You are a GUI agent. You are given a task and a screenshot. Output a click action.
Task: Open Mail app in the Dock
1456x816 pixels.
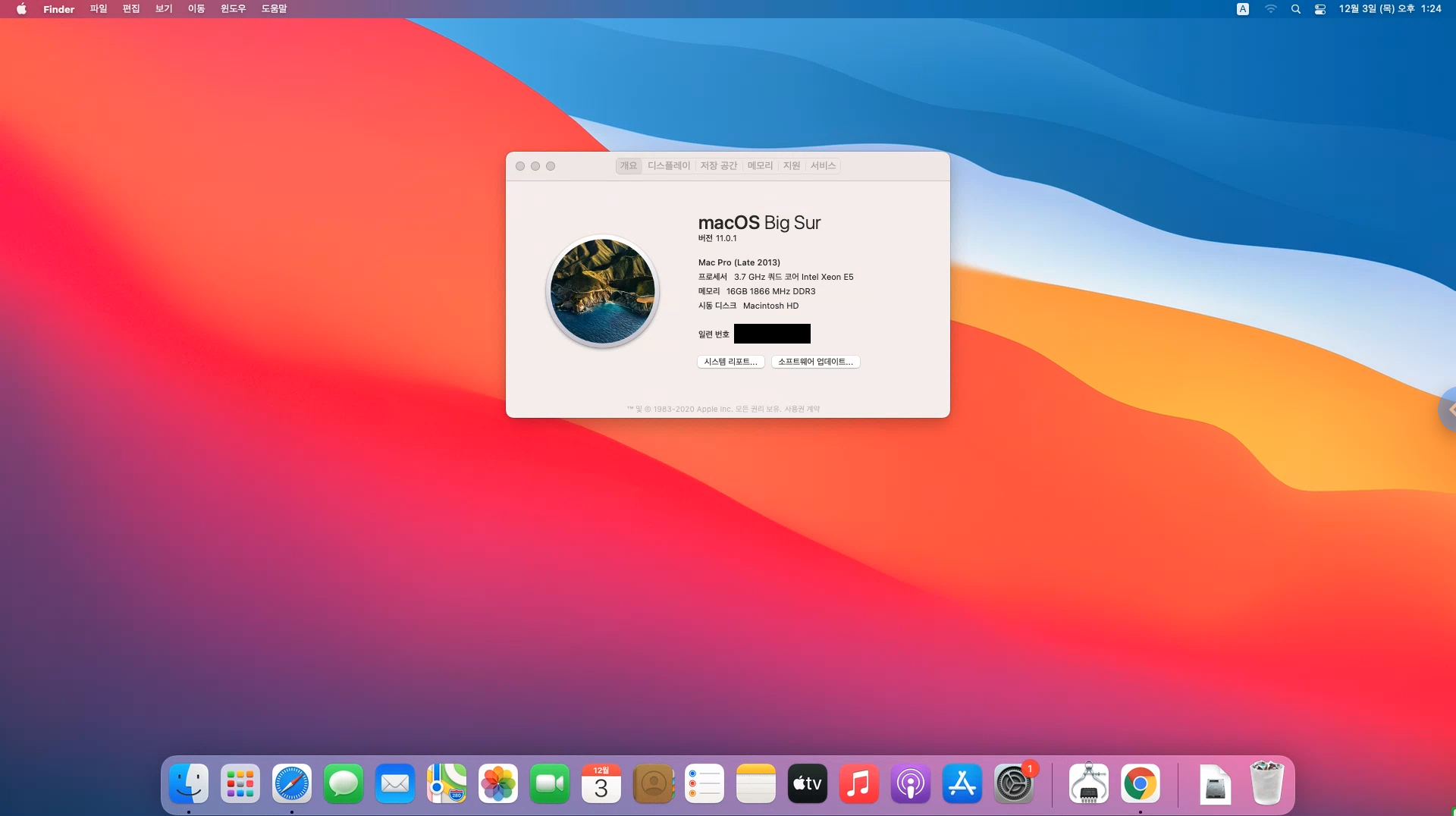point(395,783)
